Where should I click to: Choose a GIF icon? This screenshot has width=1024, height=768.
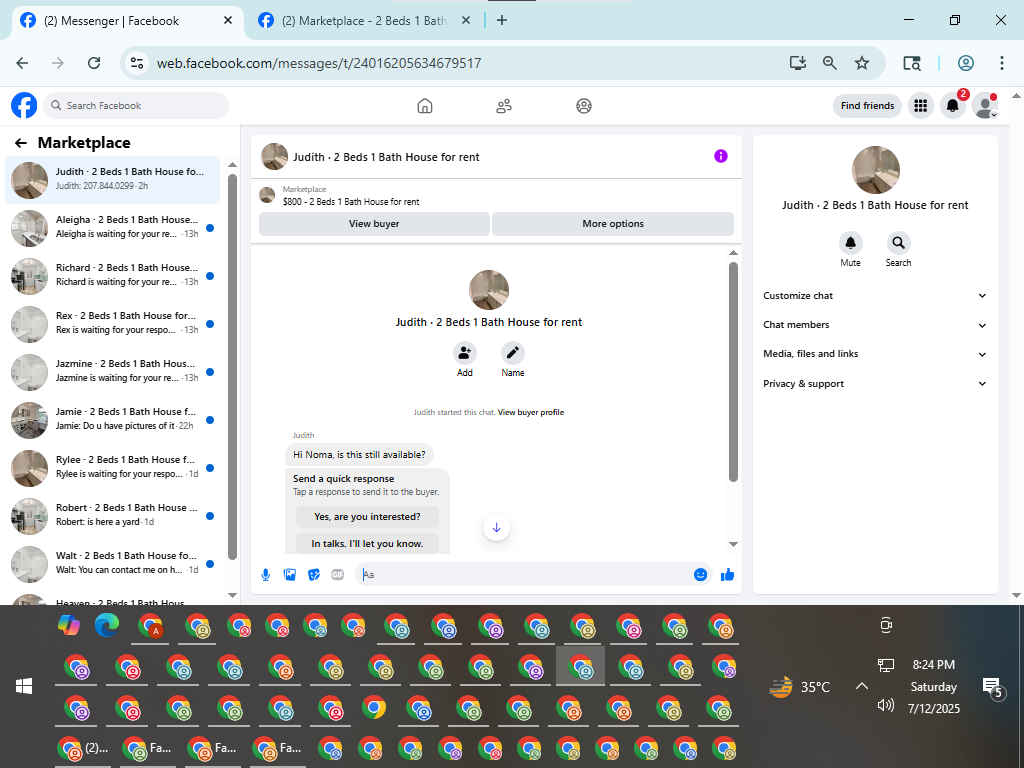[x=338, y=575]
